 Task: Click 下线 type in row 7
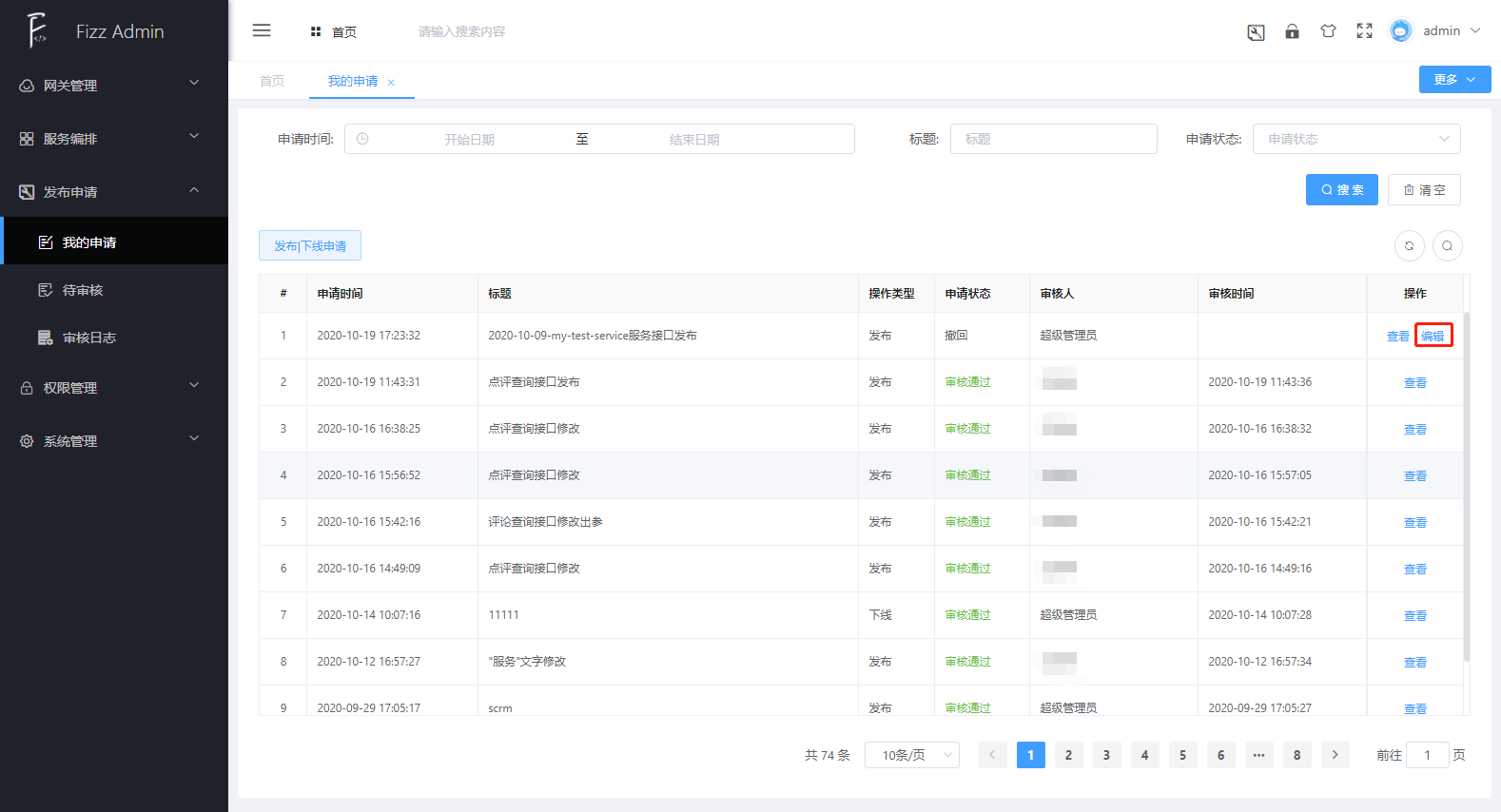tap(880, 615)
